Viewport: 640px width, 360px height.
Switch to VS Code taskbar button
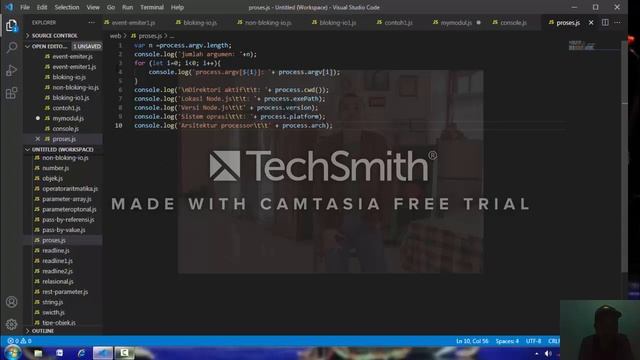tap(102, 353)
